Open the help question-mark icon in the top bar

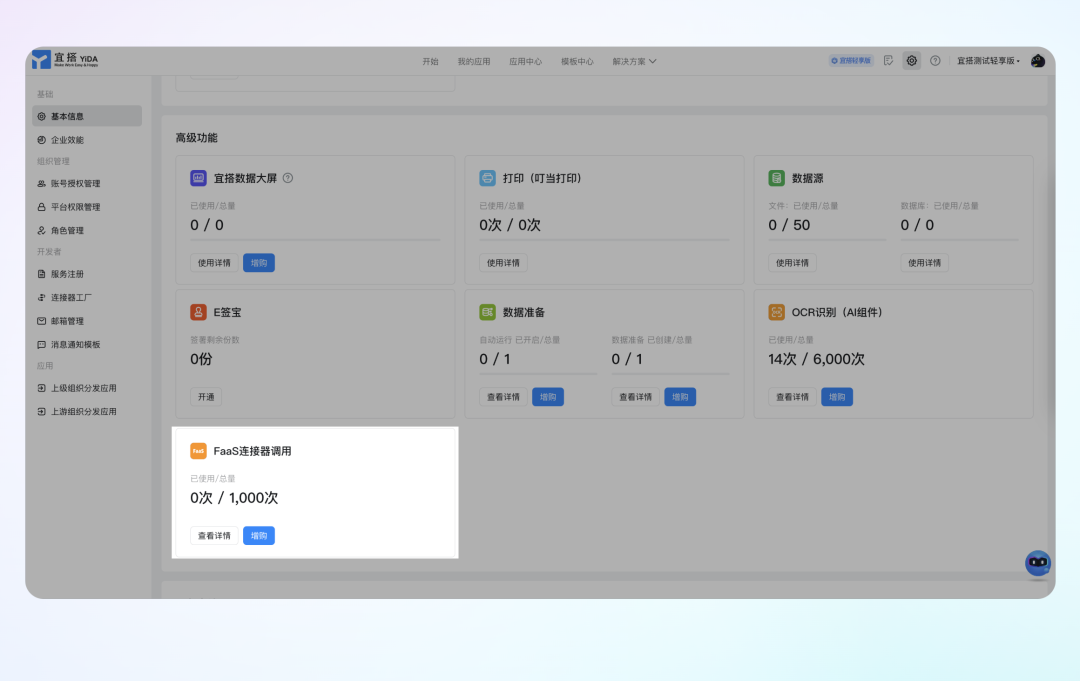point(935,61)
